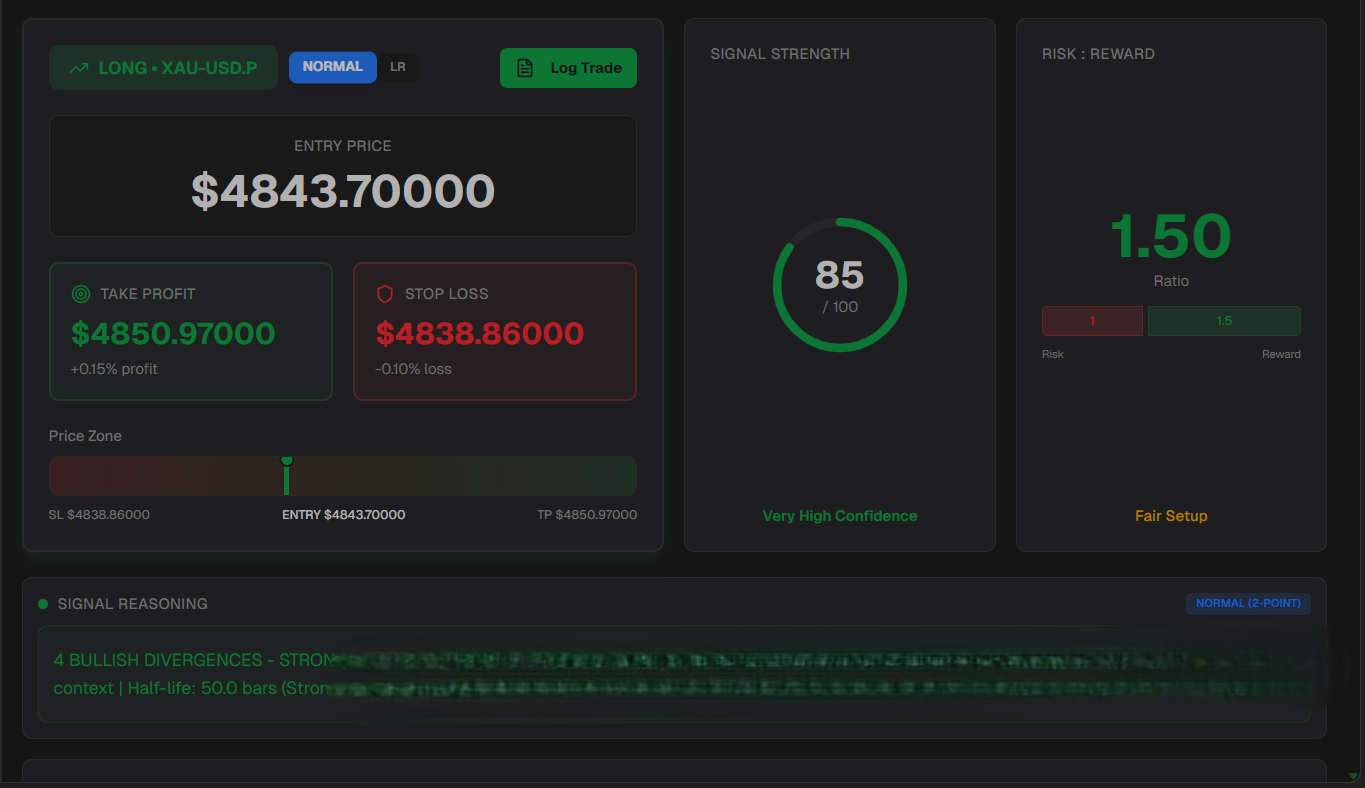The height and width of the screenshot is (788, 1365).
Task: Switch to the LR mode toggle
Action: coord(398,67)
